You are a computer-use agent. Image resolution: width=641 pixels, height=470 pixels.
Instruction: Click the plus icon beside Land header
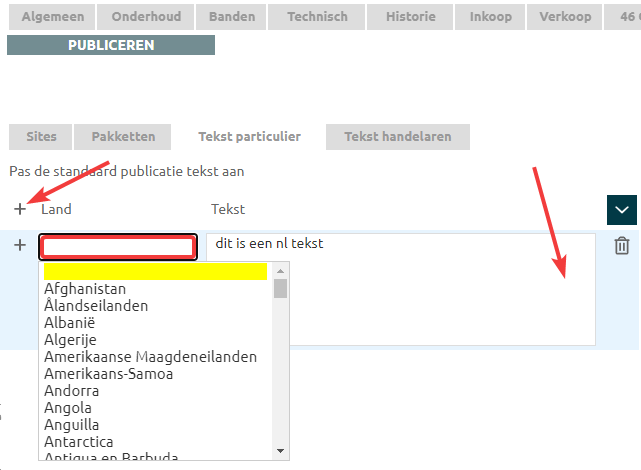pos(20,209)
